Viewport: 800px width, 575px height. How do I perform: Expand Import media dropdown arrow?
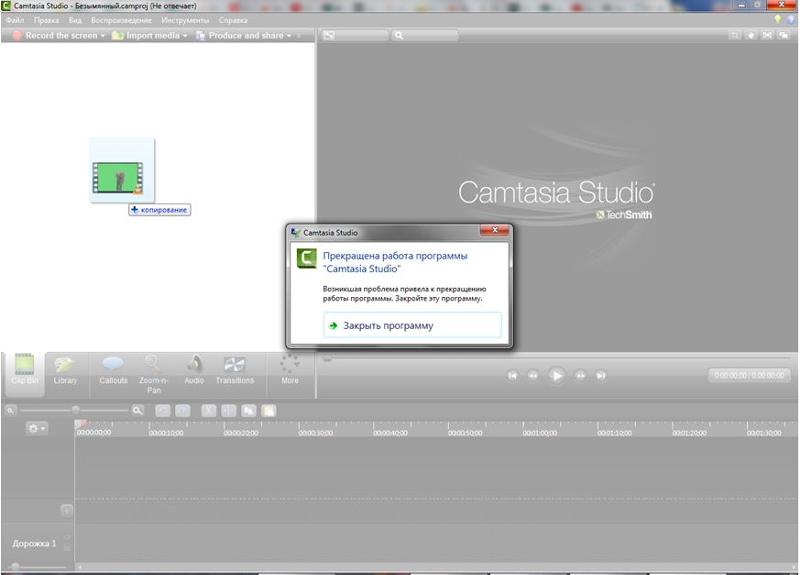click(x=185, y=36)
